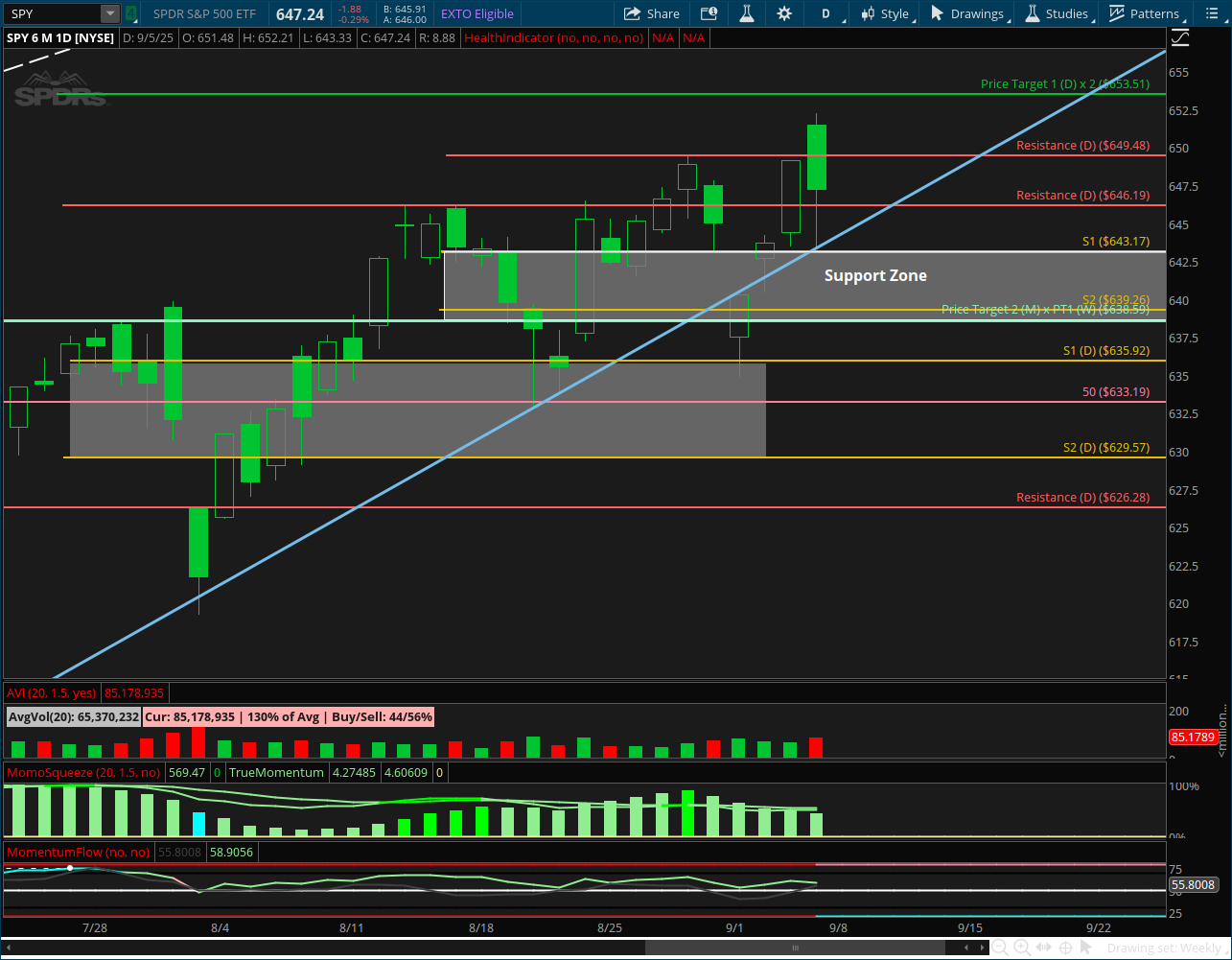
Task: Click the SPY 6 M 1D [NYSE] chart title
Action: (x=59, y=37)
